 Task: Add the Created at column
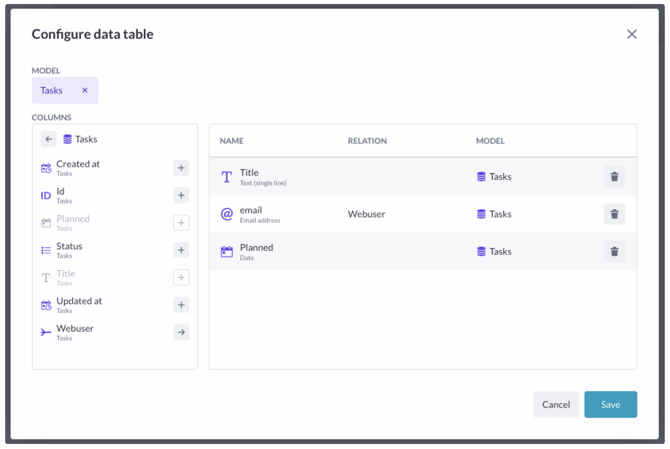coord(181,168)
